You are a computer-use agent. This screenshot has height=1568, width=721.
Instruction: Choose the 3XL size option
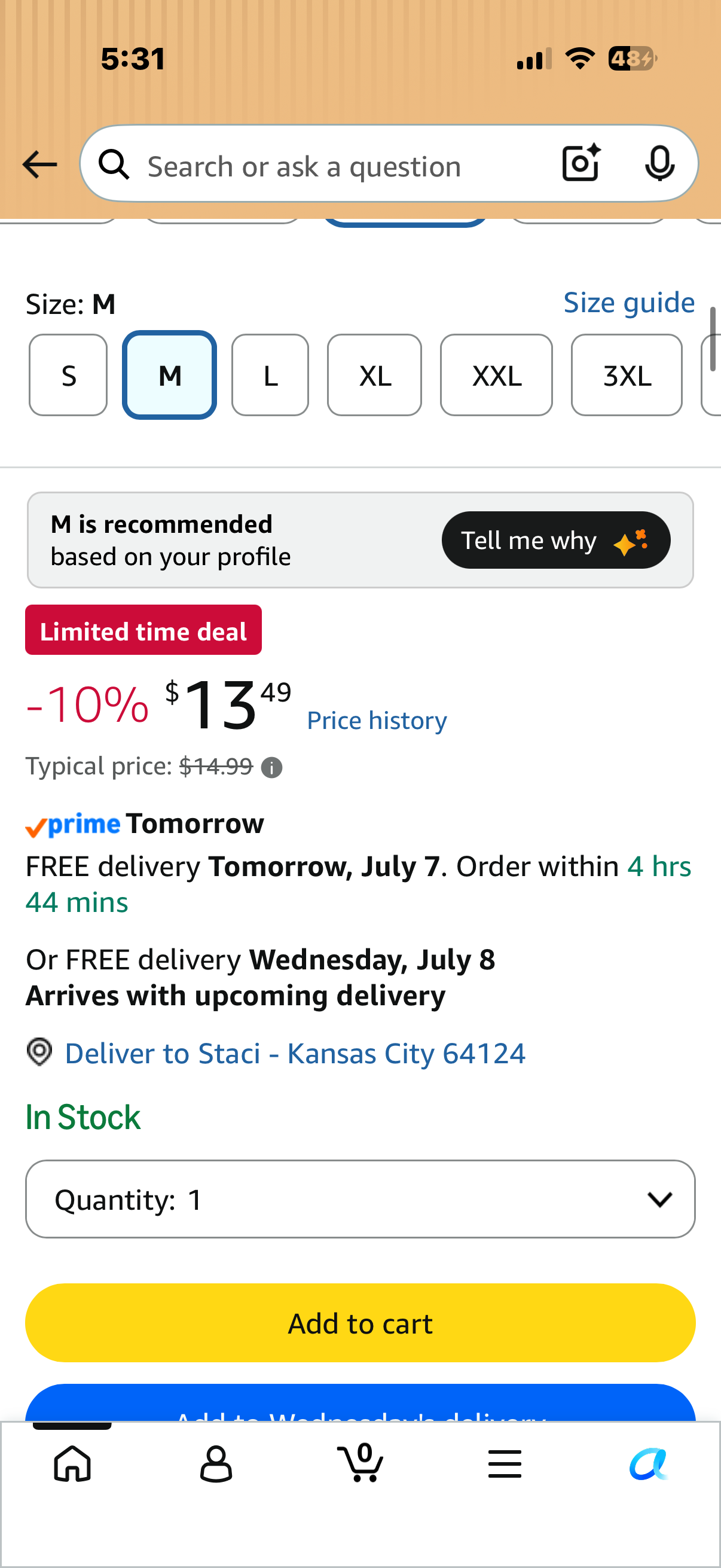click(x=627, y=375)
